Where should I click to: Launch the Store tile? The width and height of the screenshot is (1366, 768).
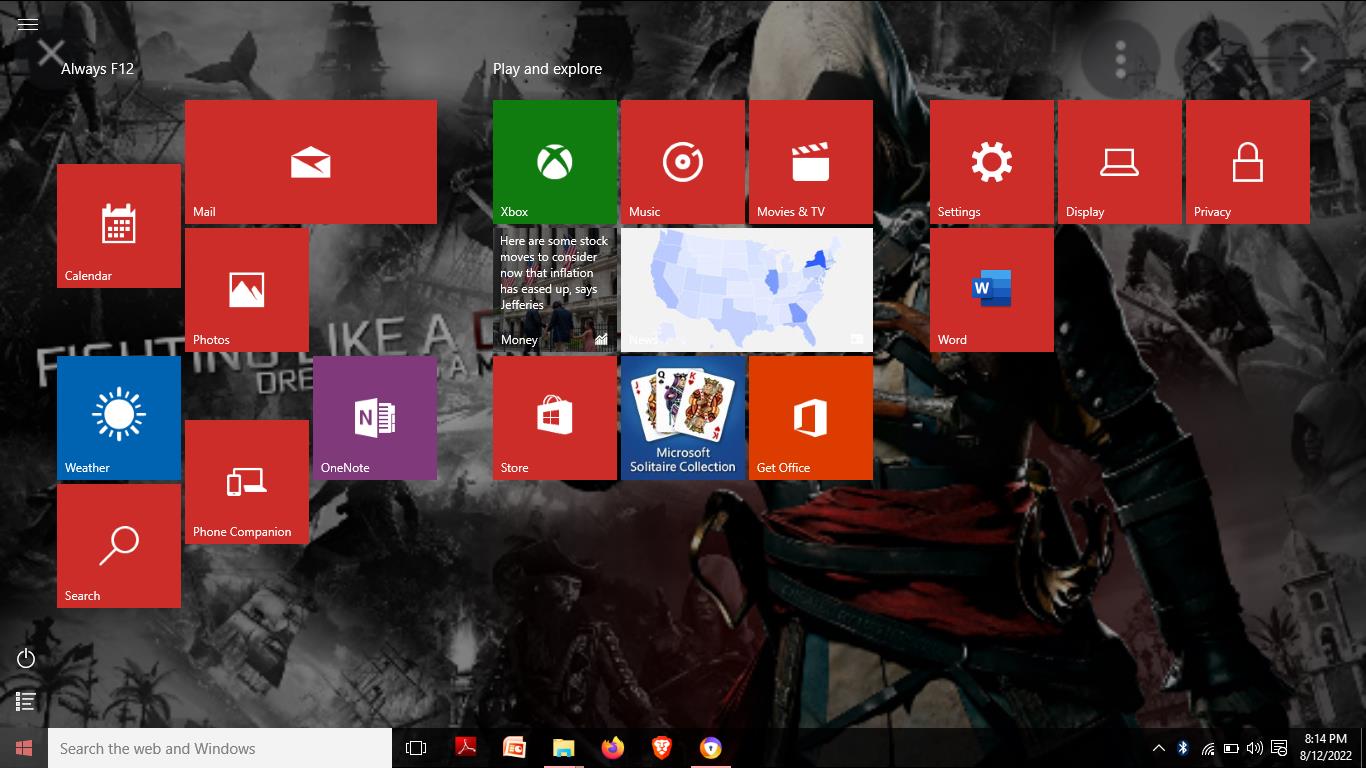[x=555, y=418]
